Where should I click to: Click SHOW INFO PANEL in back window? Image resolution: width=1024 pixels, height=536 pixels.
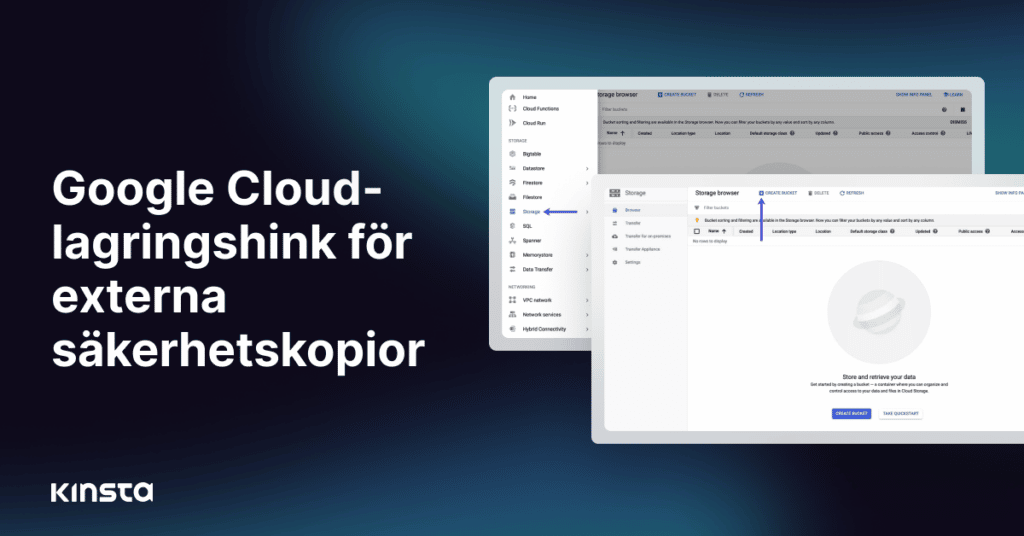coord(914,95)
